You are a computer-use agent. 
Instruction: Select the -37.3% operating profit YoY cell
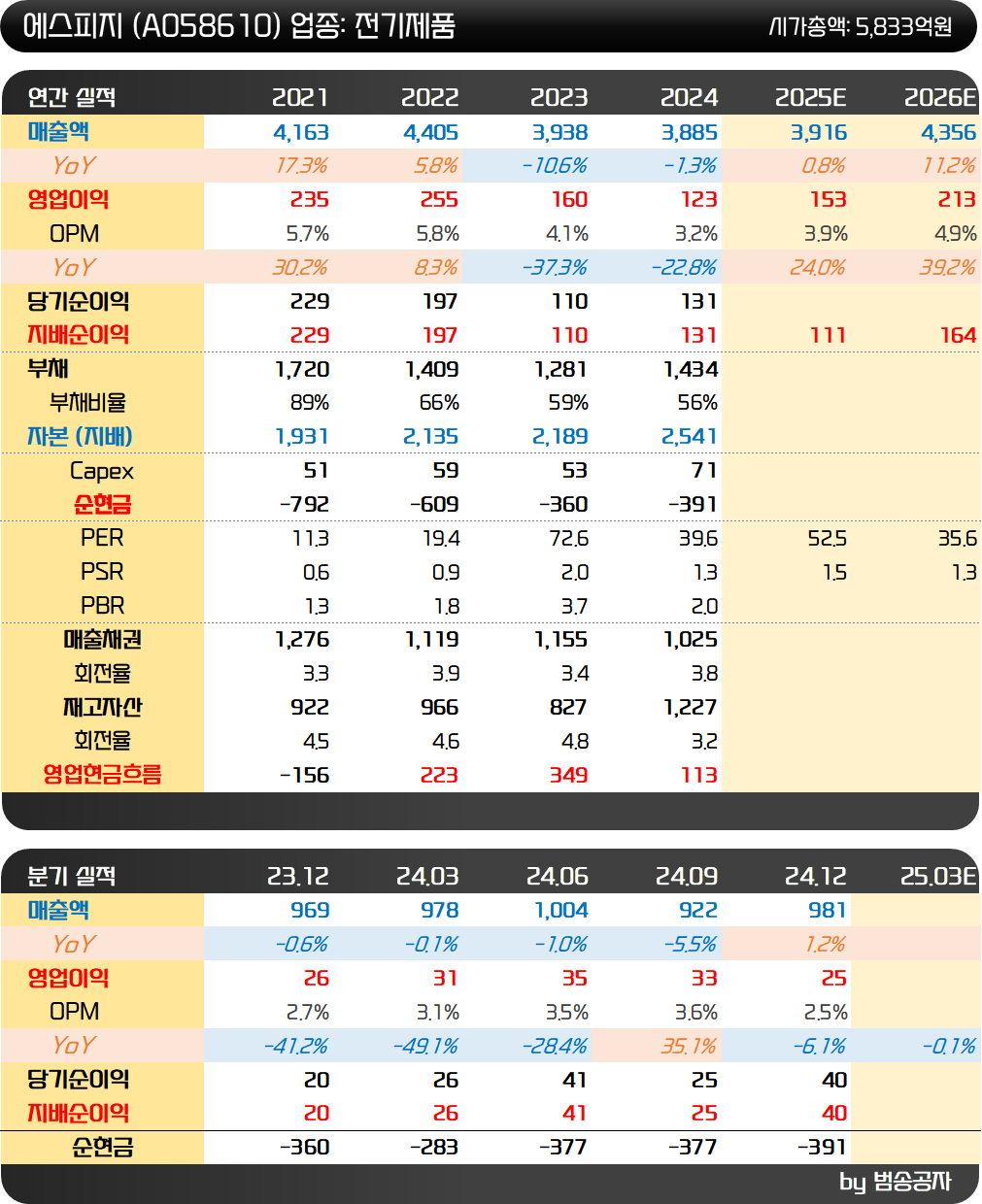(555, 267)
